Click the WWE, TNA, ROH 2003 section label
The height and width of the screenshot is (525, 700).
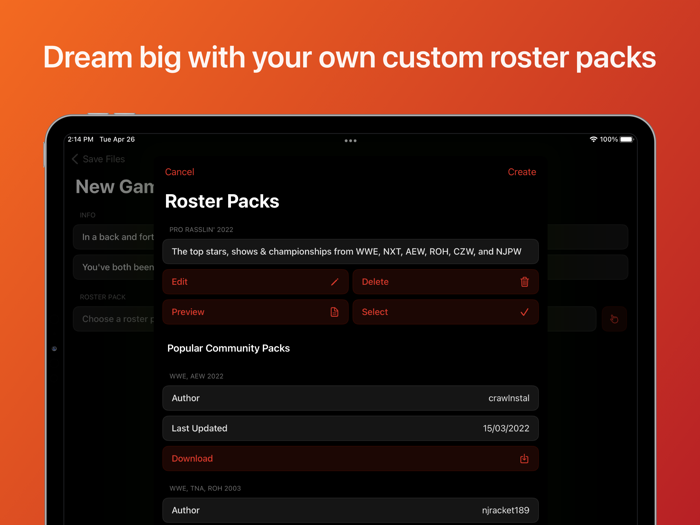click(x=205, y=488)
